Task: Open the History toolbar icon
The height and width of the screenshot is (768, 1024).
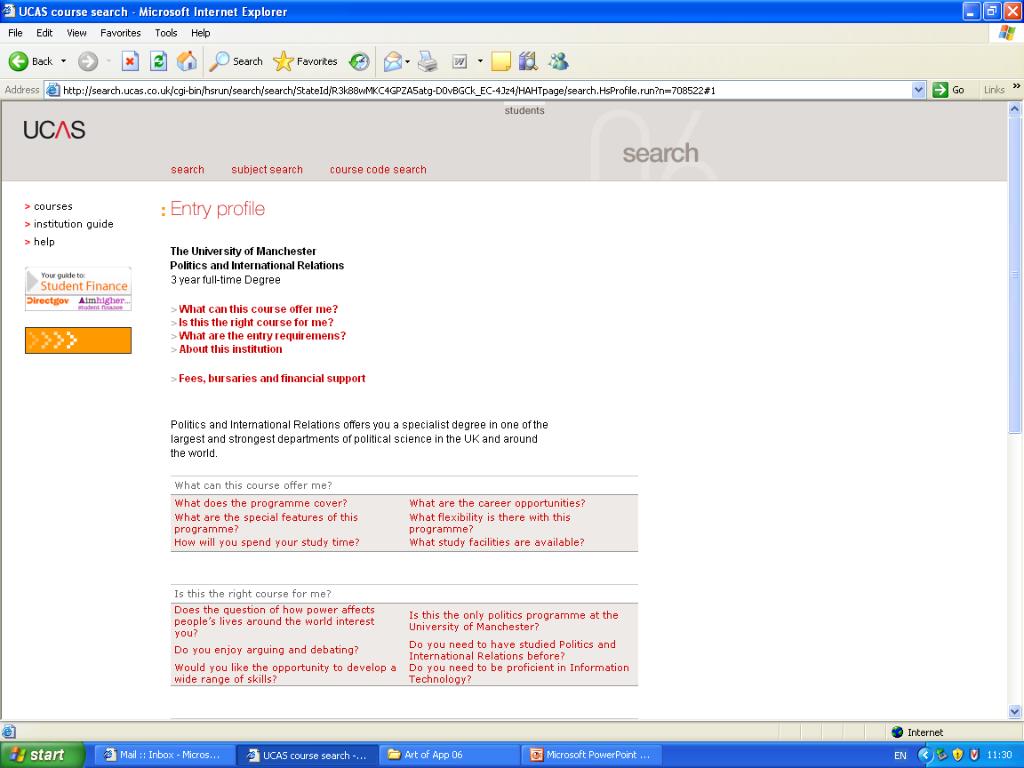Action: pyautogui.click(x=359, y=61)
